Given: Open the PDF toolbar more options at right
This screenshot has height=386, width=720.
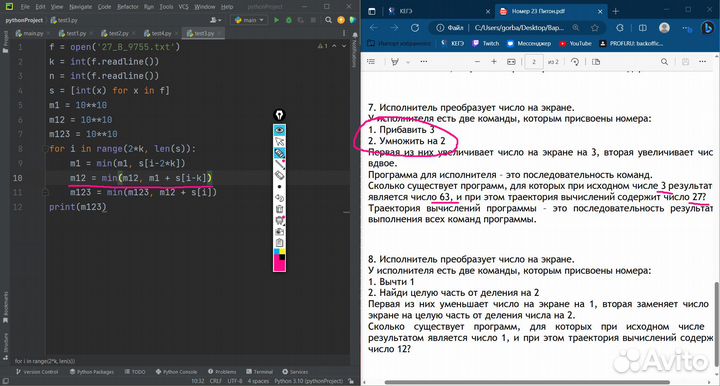Looking at the screenshot, I should (x=702, y=62).
